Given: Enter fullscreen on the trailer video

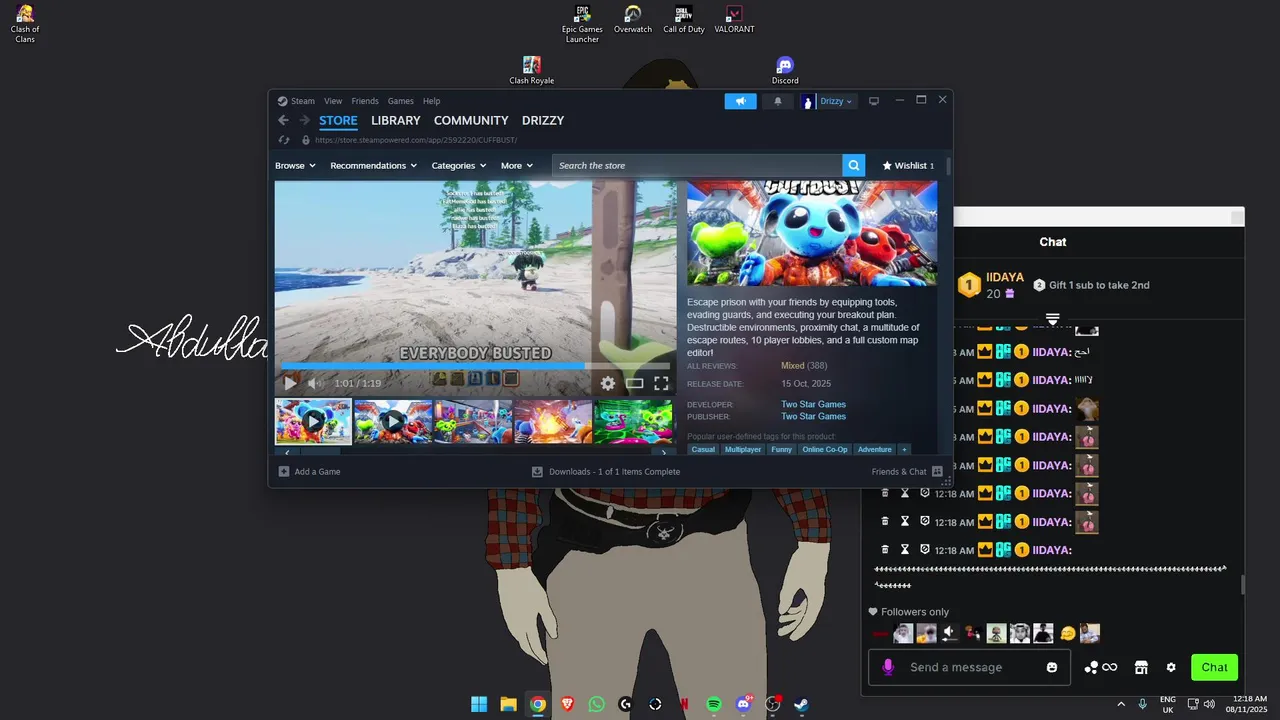Looking at the screenshot, I should tap(661, 383).
